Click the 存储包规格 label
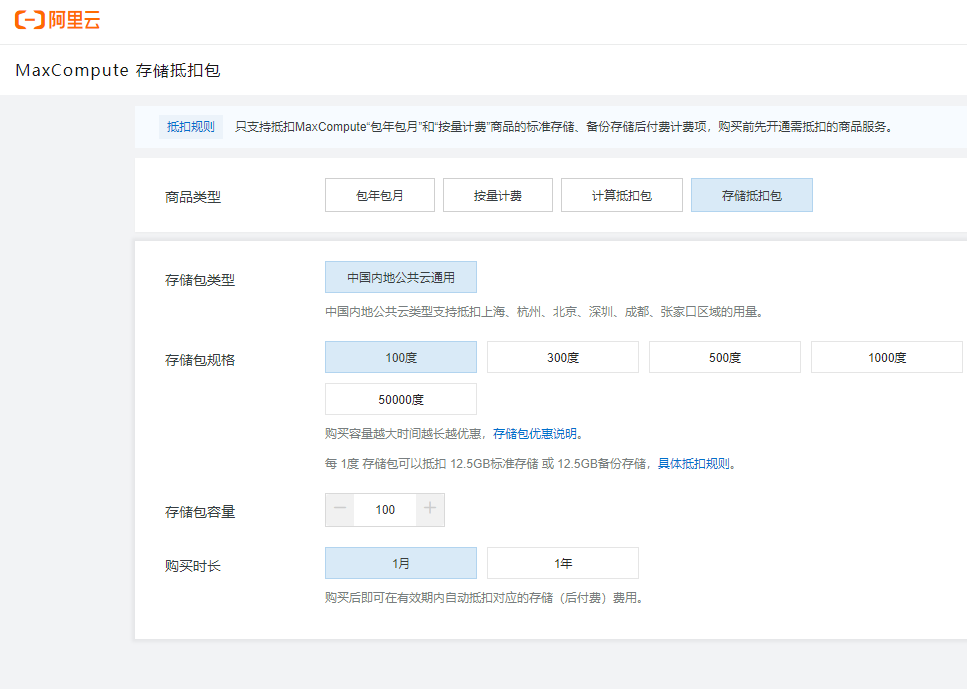 coord(200,360)
